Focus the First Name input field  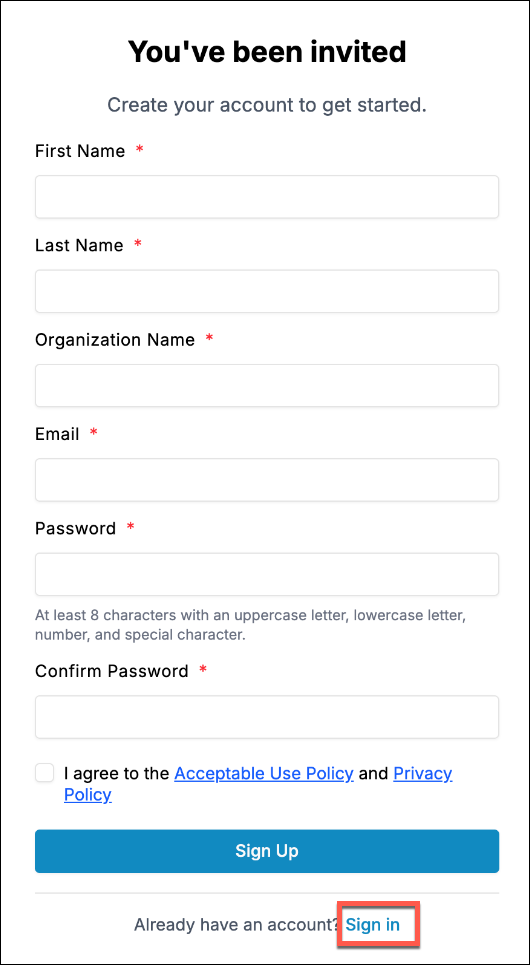point(267,197)
